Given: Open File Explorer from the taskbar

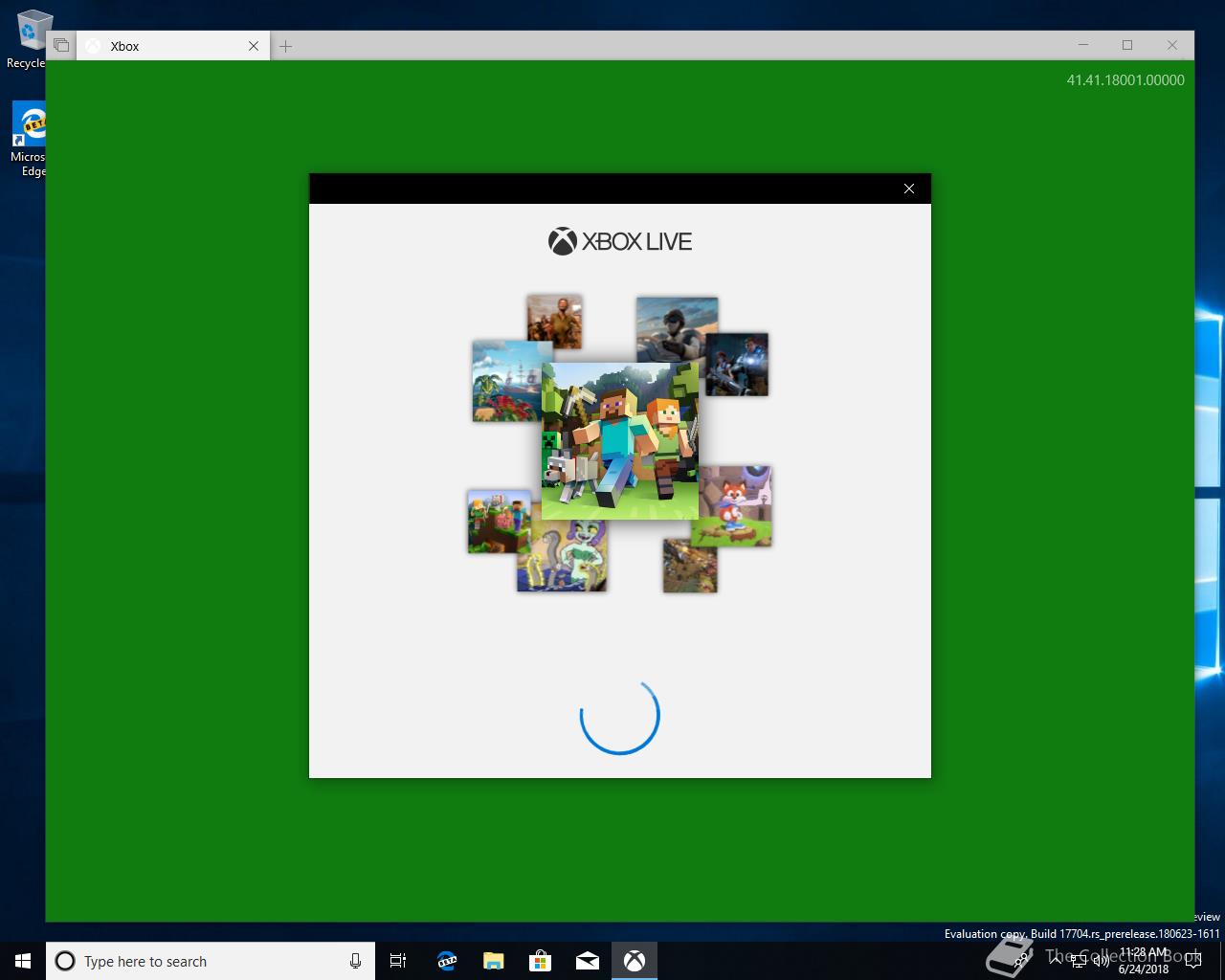Looking at the screenshot, I should tap(493, 961).
